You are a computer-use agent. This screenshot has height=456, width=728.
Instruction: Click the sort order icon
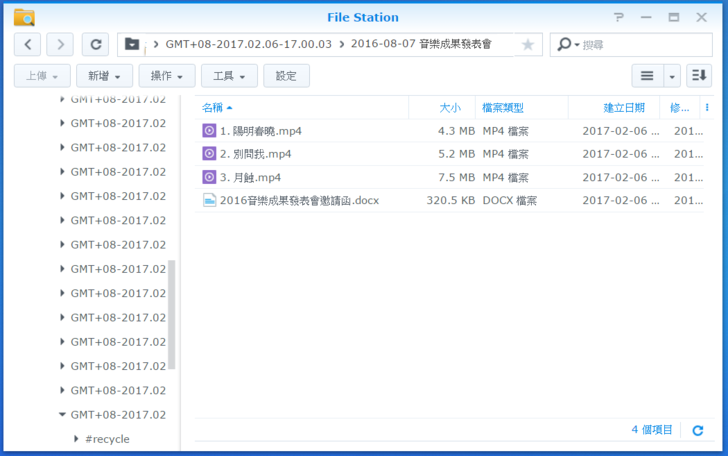698,76
